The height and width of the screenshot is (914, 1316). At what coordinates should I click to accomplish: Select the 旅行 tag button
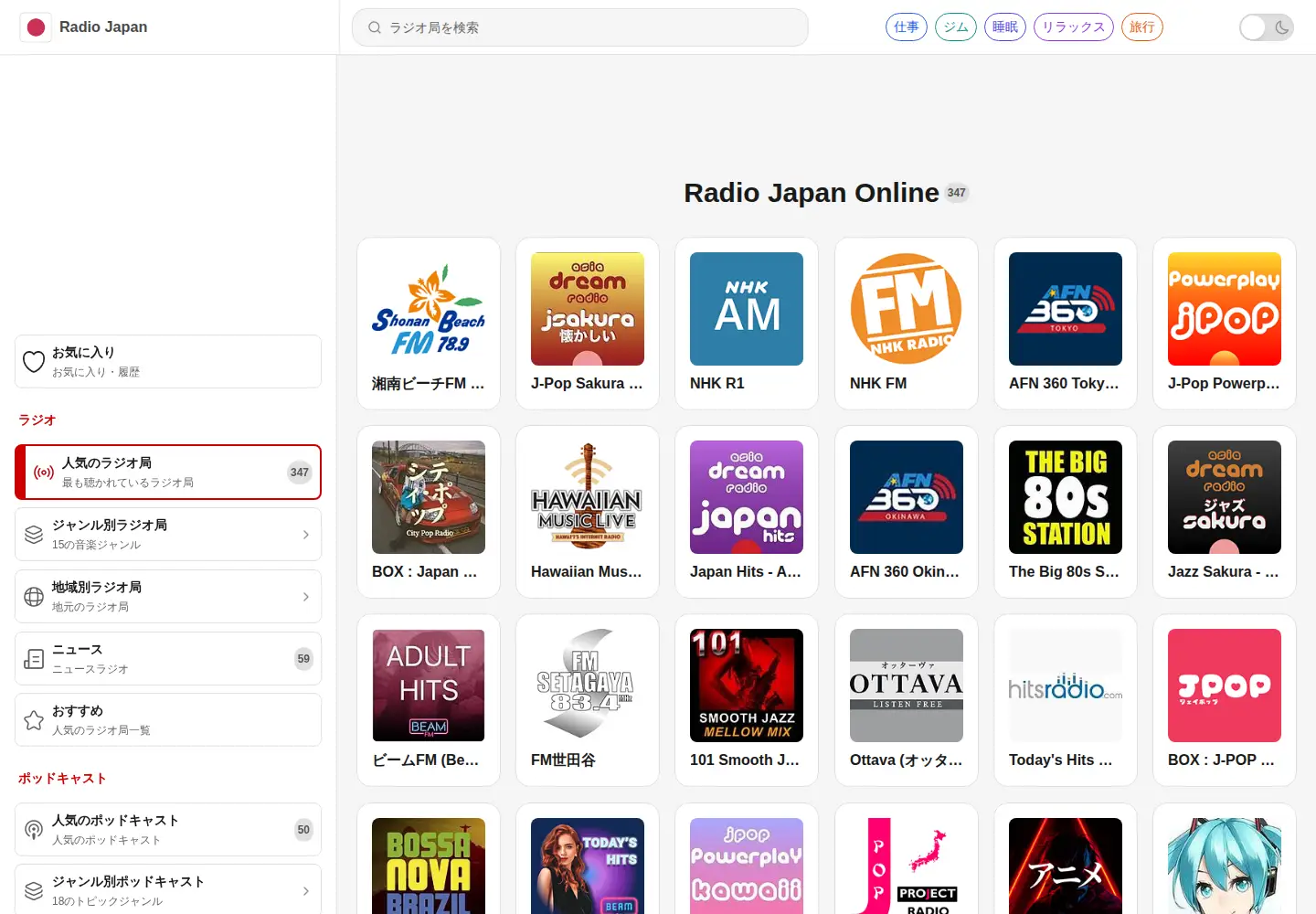coord(1142,27)
